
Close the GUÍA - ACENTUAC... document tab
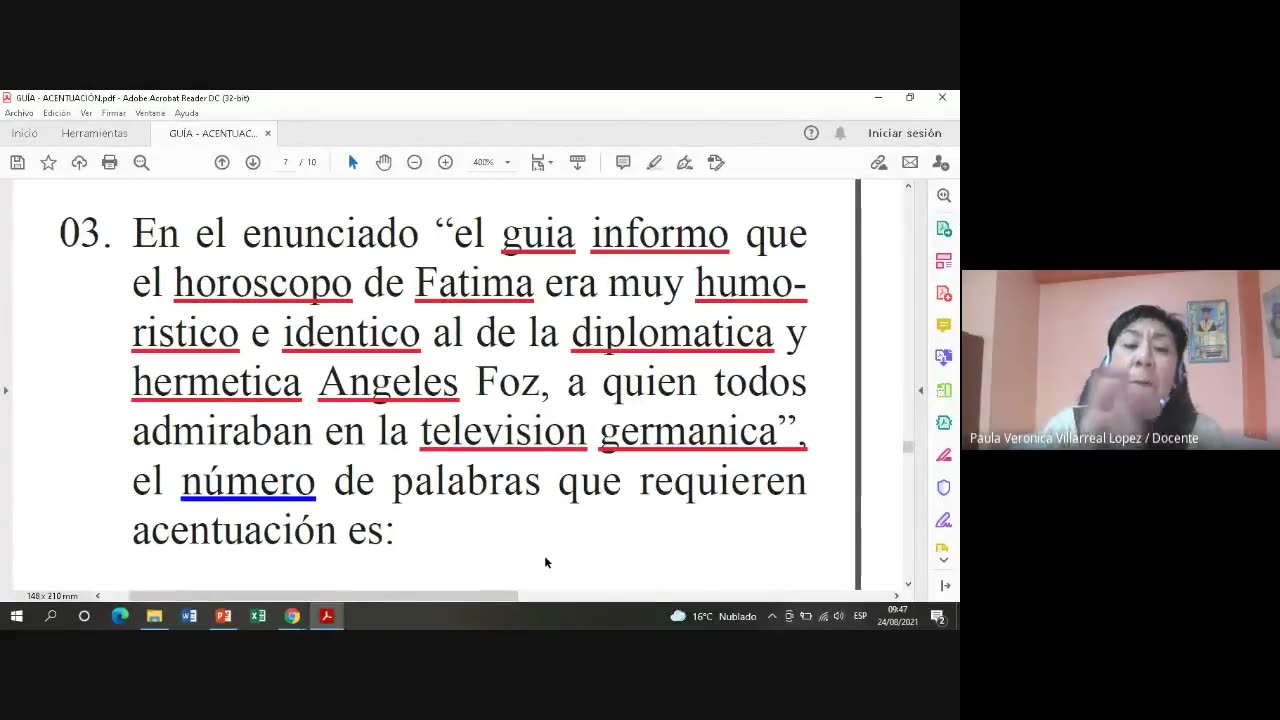268,133
